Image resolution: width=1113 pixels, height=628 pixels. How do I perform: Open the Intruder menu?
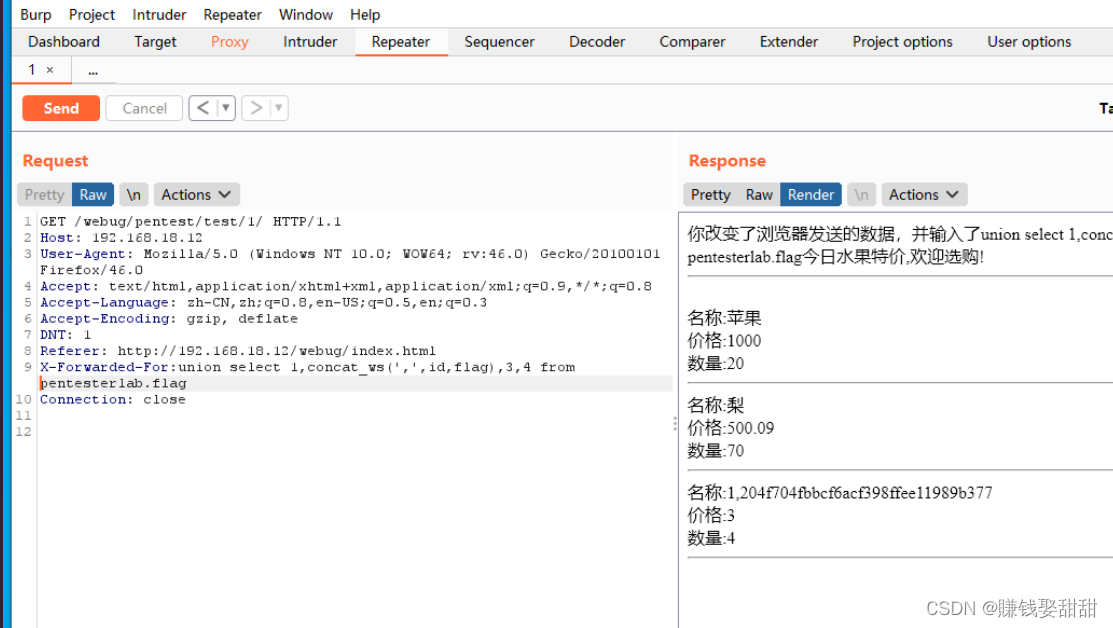point(159,14)
